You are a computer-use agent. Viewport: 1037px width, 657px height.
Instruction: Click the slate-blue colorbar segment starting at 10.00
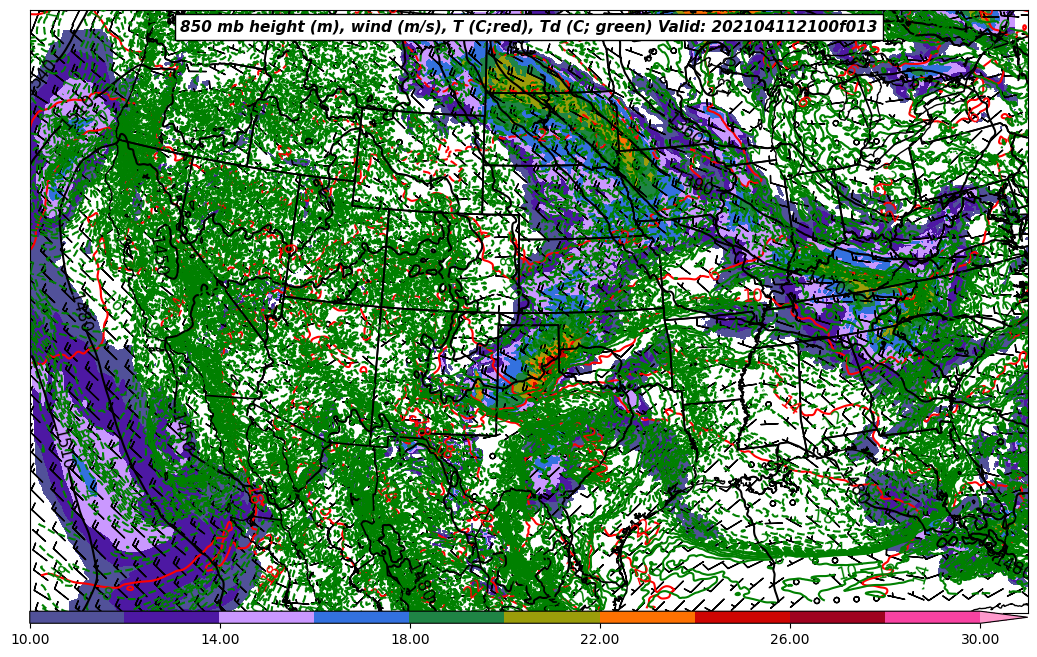(x=77, y=617)
